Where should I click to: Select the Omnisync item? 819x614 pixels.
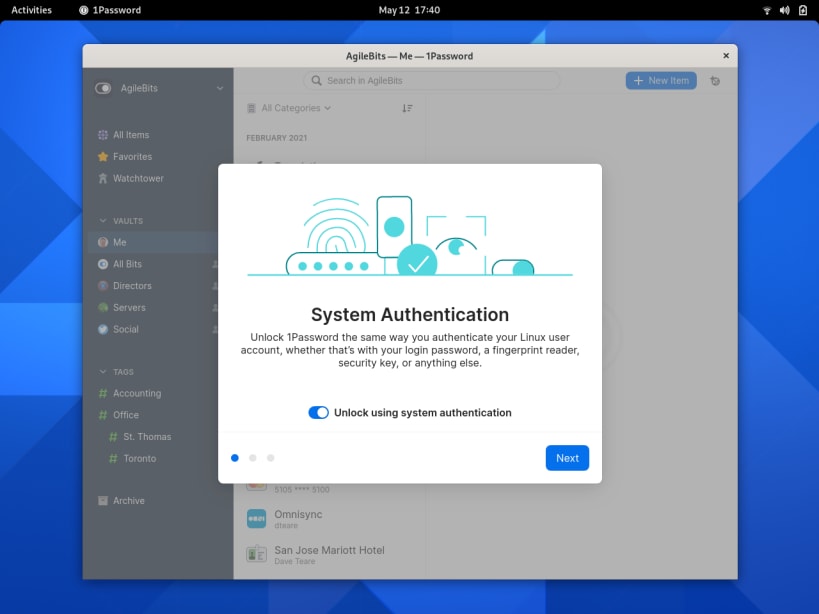332,519
